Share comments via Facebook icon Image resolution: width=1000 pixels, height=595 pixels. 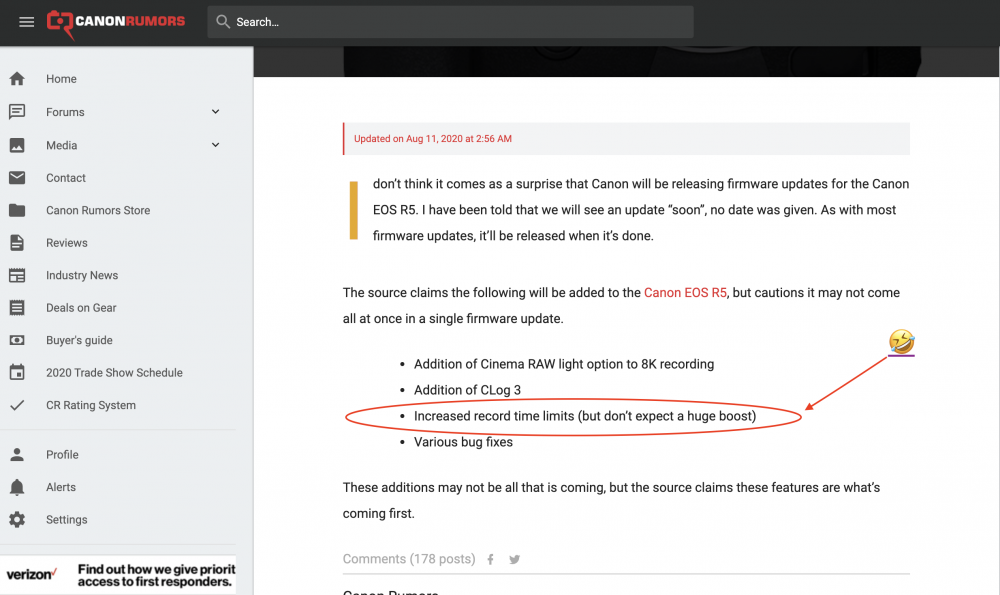click(x=491, y=560)
